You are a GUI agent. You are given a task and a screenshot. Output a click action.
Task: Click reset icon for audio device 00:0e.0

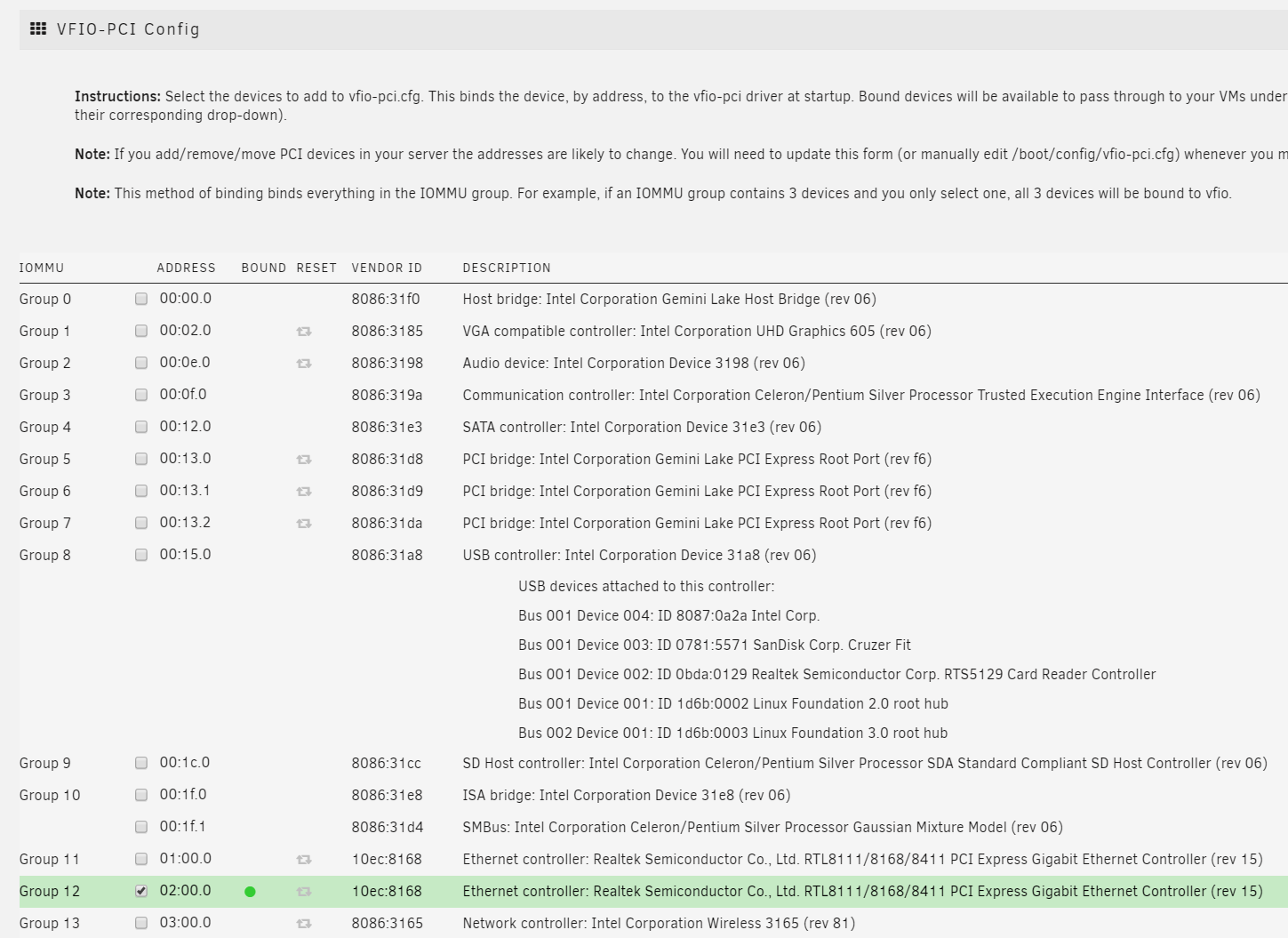[304, 364]
